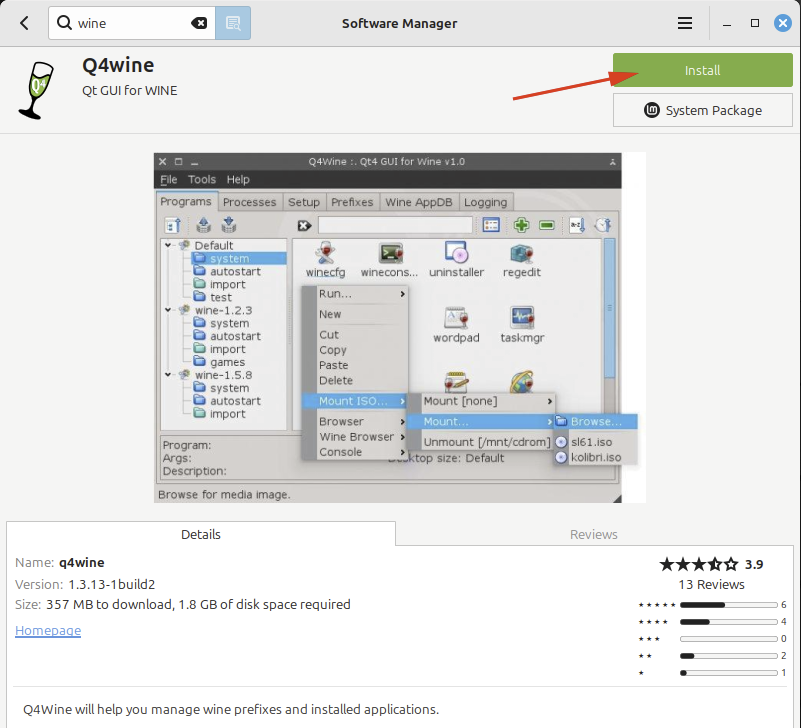Open the hamburger menu
Screen dimensions: 801x728
pyautogui.click(x=685, y=23)
